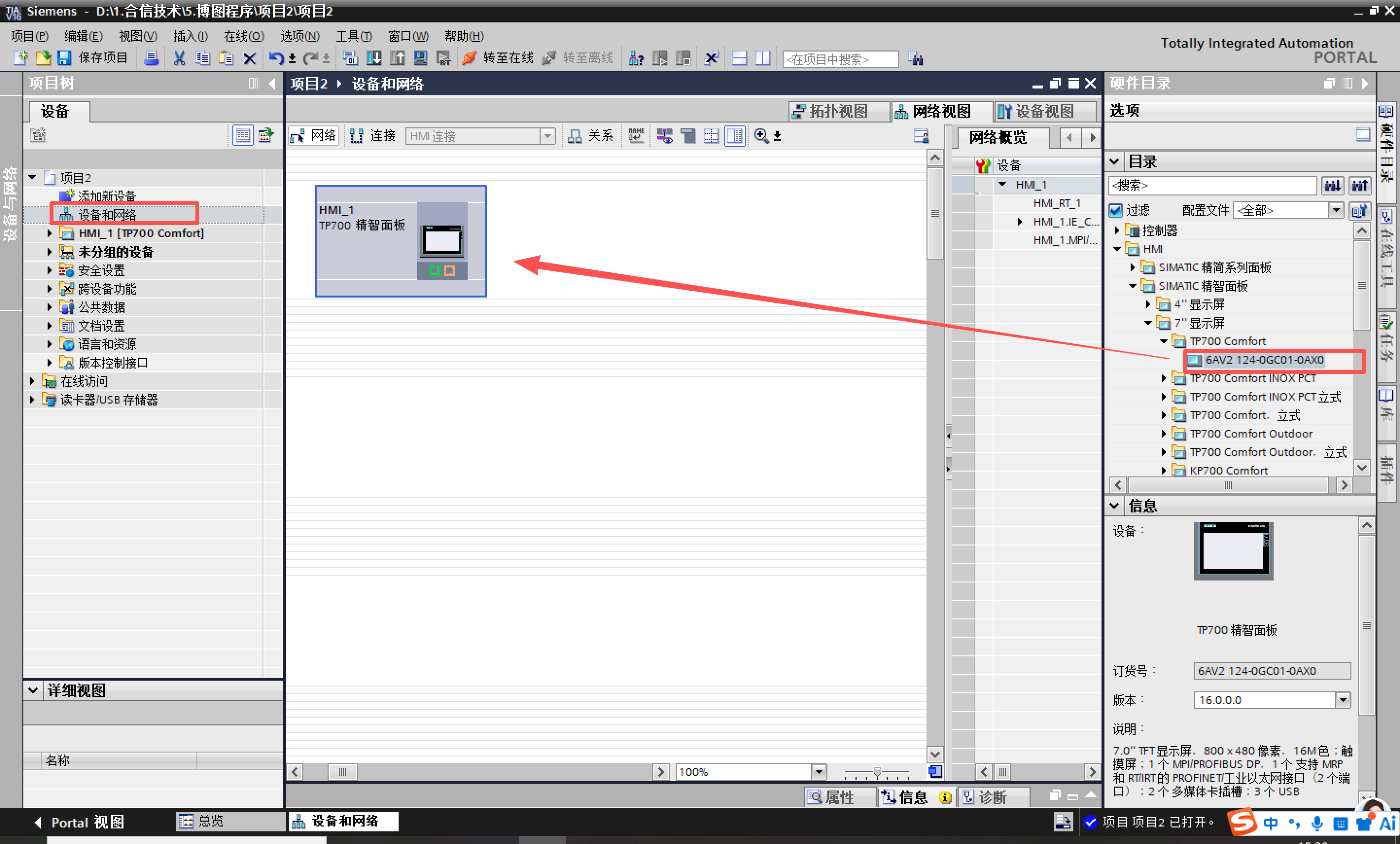1400x844 pixels.
Task: Click the Paste icon in main toolbar
Action: click(226, 58)
